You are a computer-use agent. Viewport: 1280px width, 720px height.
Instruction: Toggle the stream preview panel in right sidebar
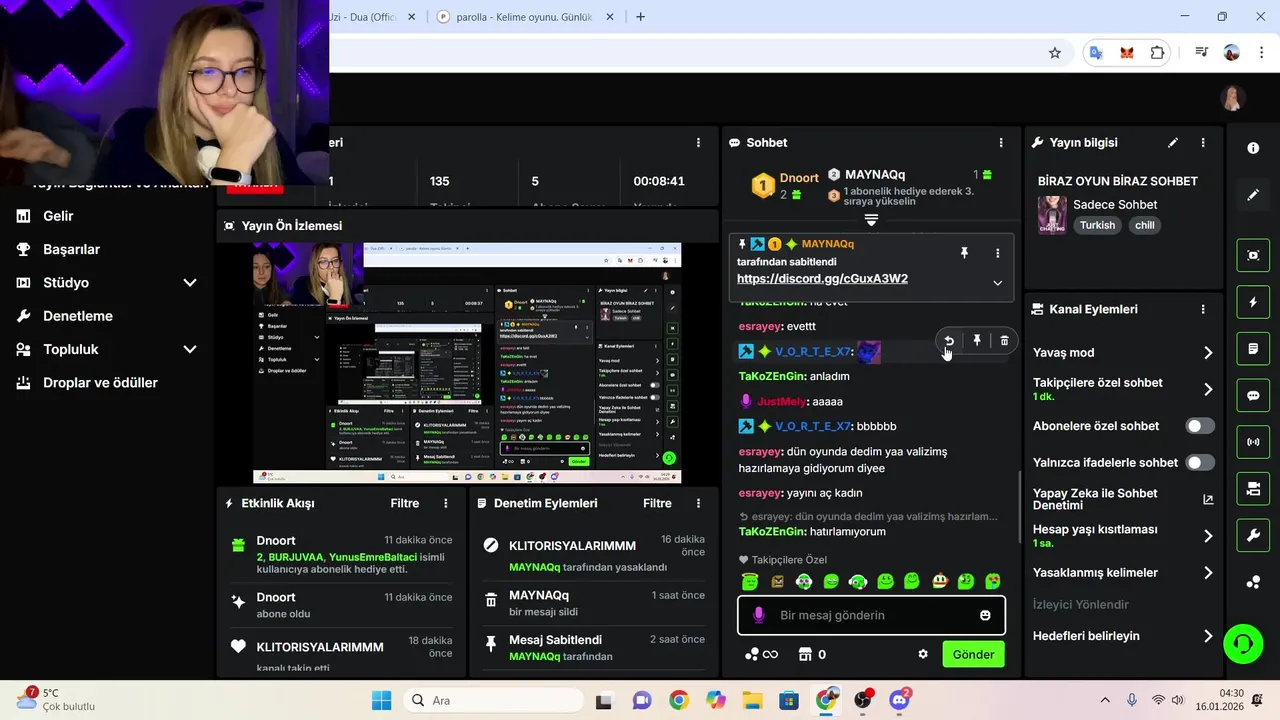click(1253, 255)
